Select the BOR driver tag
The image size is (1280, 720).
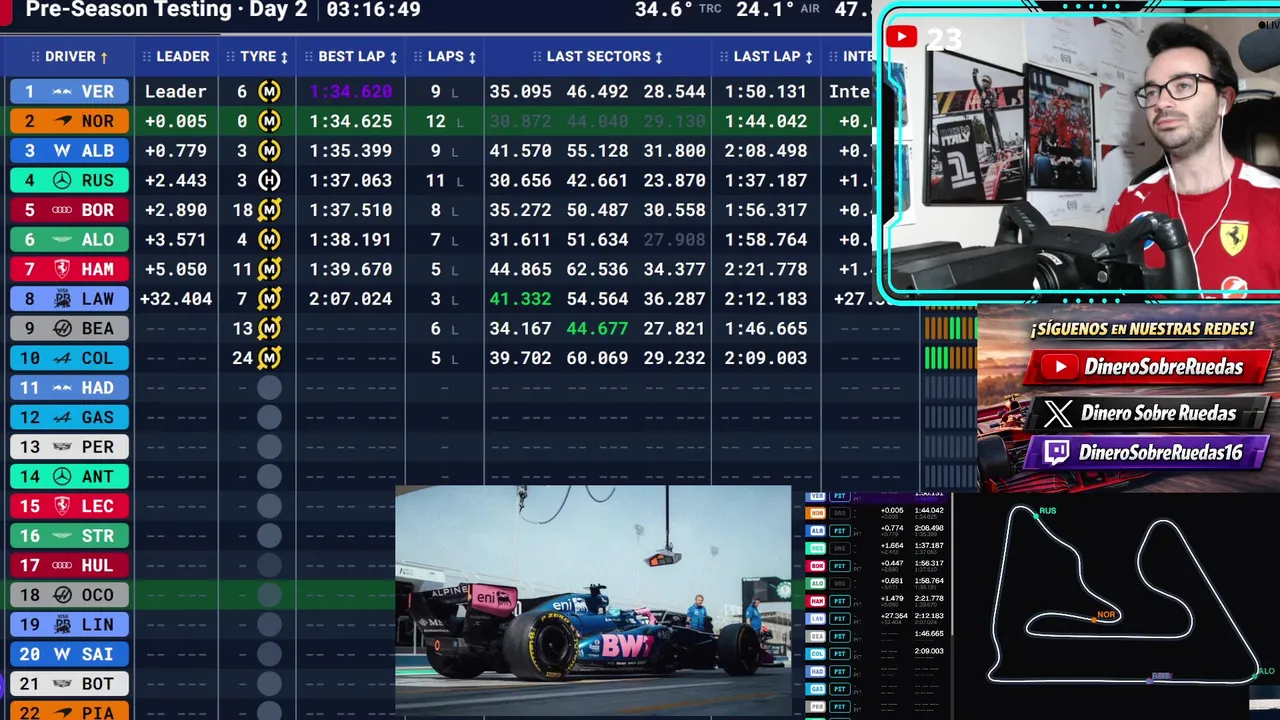[x=70, y=210]
